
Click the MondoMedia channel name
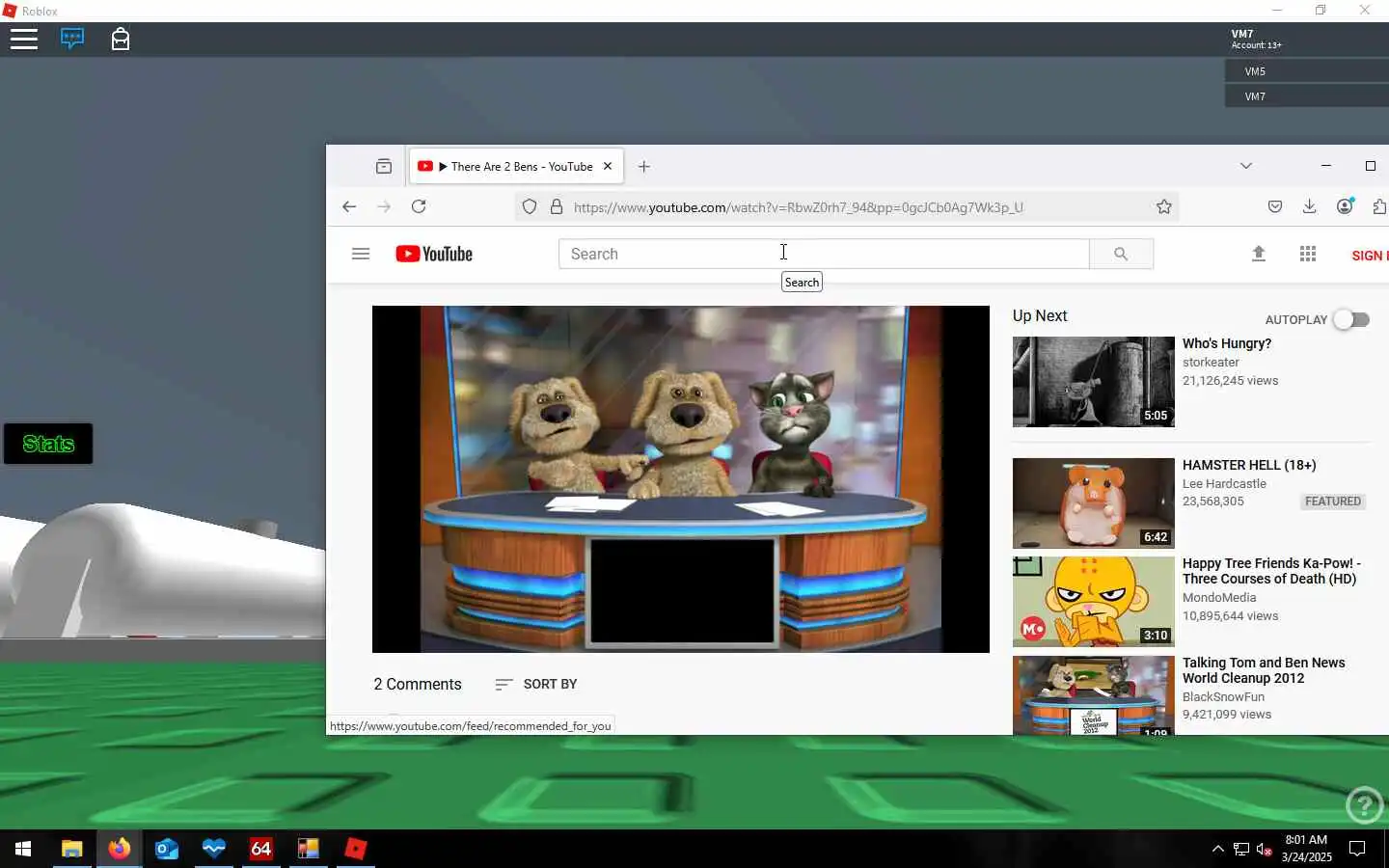point(1219,598)
